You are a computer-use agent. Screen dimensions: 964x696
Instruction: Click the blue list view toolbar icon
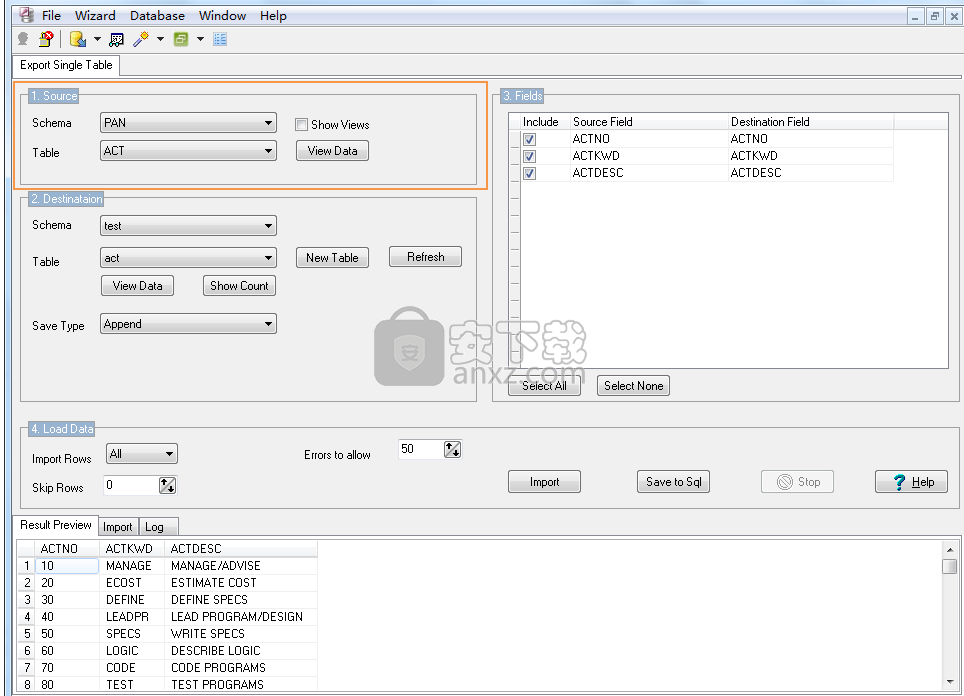(220, 39)
